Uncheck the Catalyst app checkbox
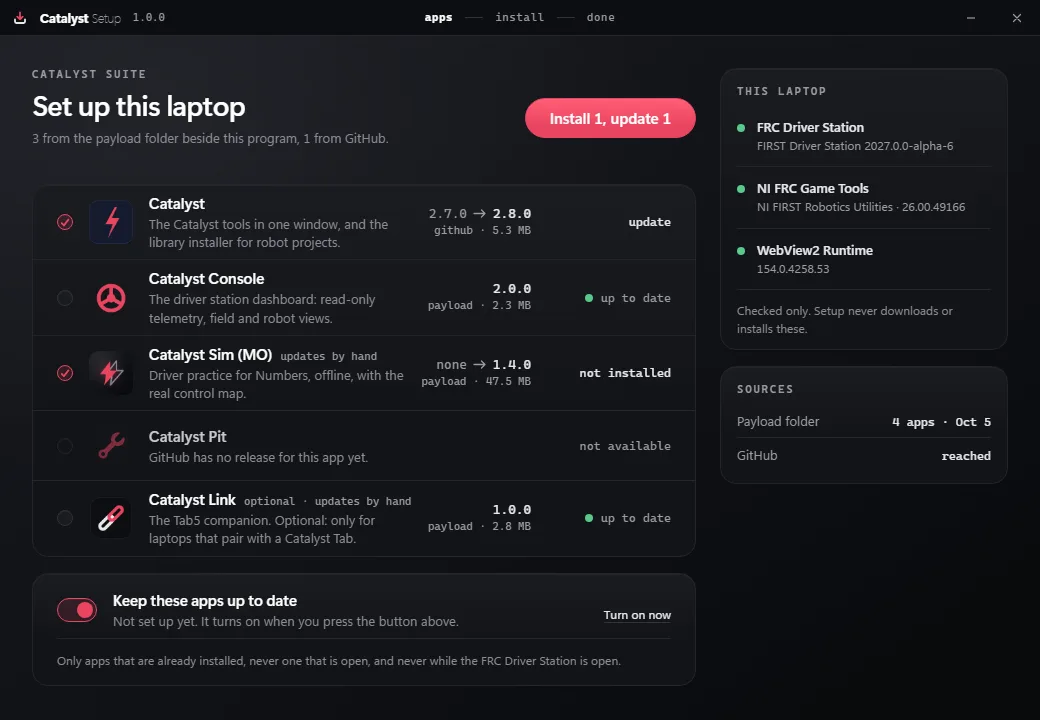Screen dimensions: 1040x720 tap(65, 222)
